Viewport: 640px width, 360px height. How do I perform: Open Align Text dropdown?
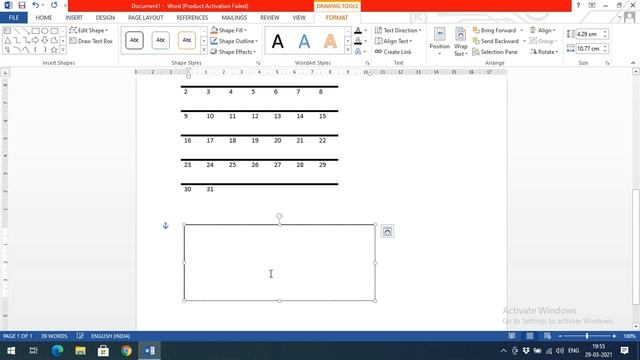[x=393, y=41]
